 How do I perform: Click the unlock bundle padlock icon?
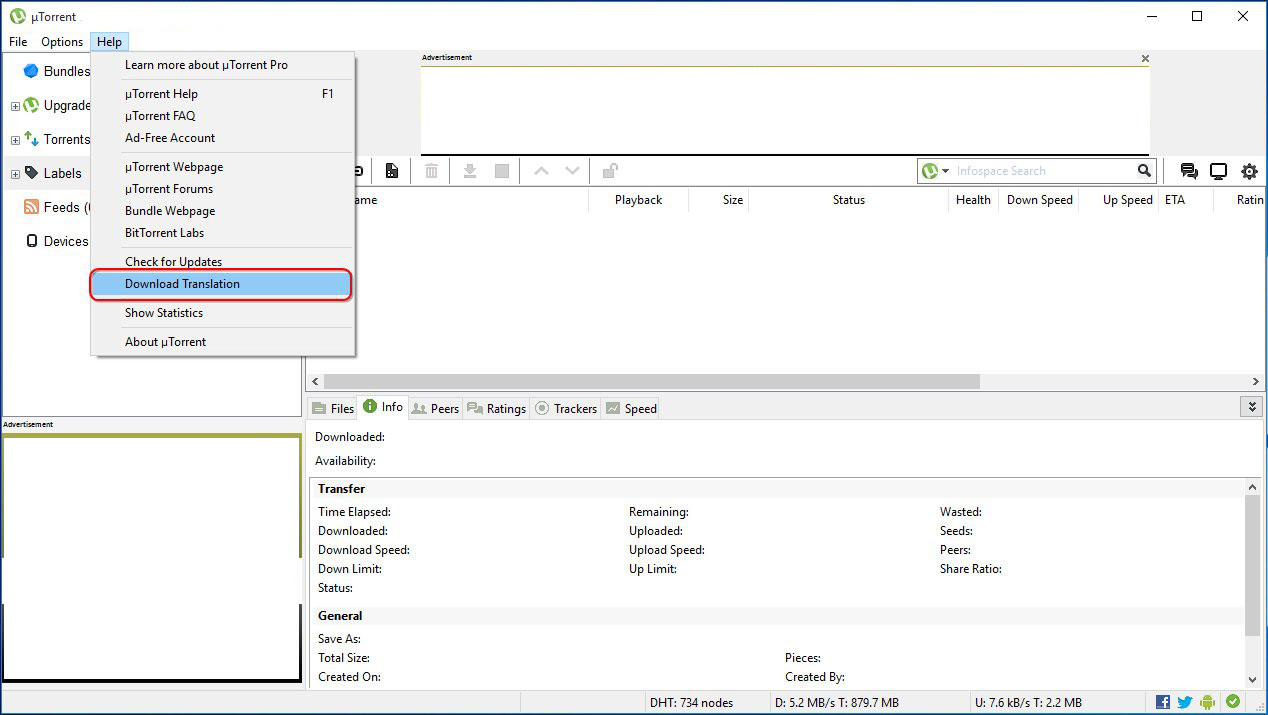pos(610,171)
